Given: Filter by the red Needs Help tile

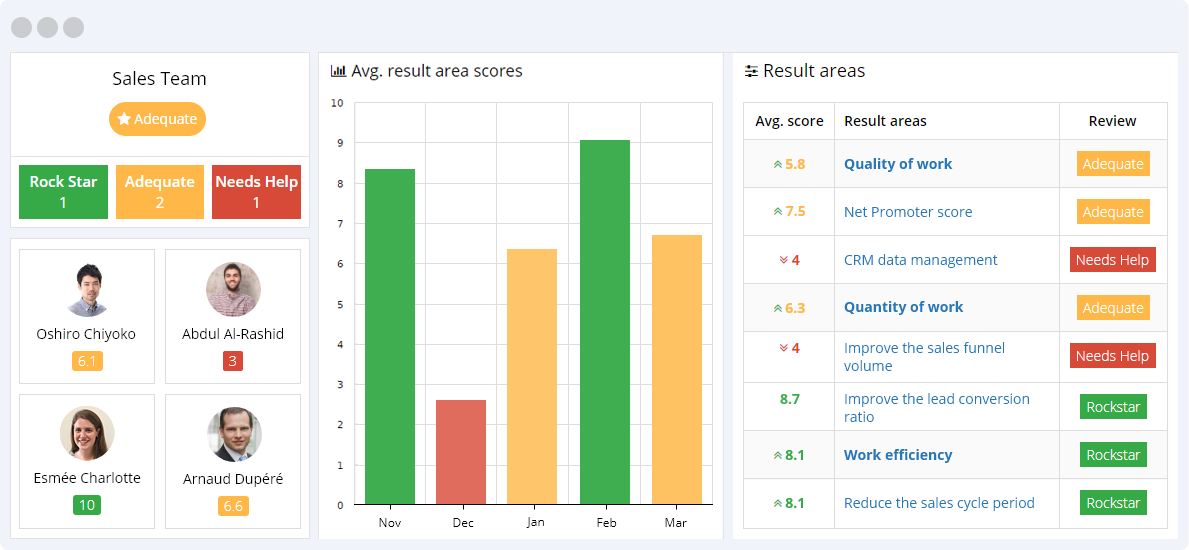Looking at the screenshot, I should (x=256, y=192).
